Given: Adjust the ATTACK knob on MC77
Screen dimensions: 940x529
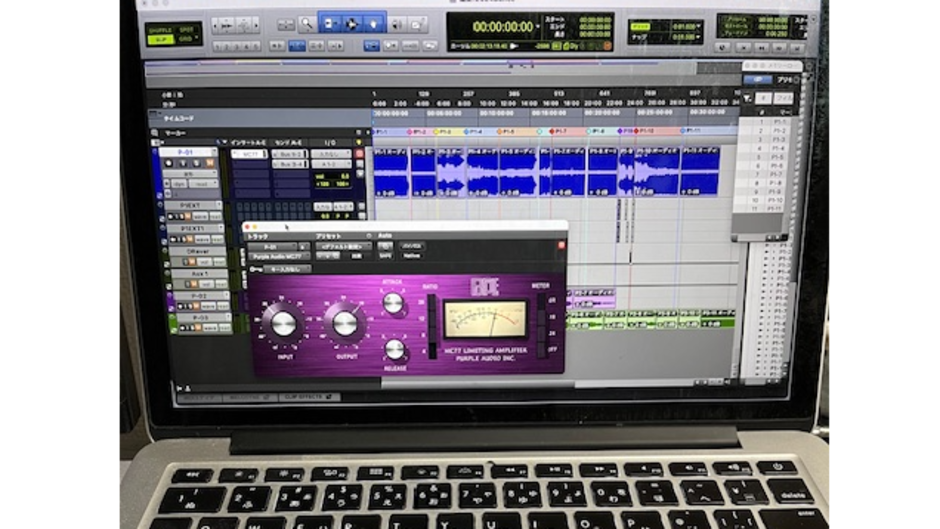Looking at the screenshot, I should click(393, 303).
